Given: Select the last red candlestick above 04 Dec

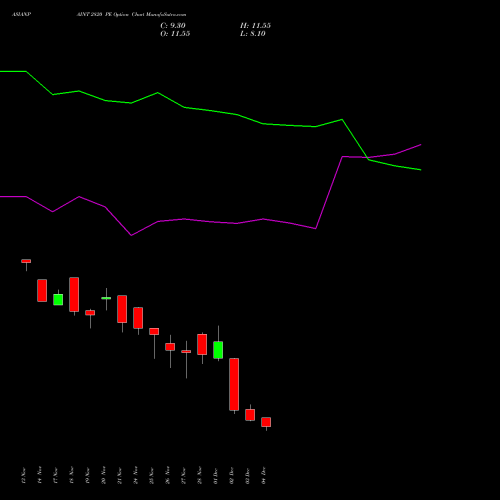Looking at the screenshot, I should click(266, 422).
